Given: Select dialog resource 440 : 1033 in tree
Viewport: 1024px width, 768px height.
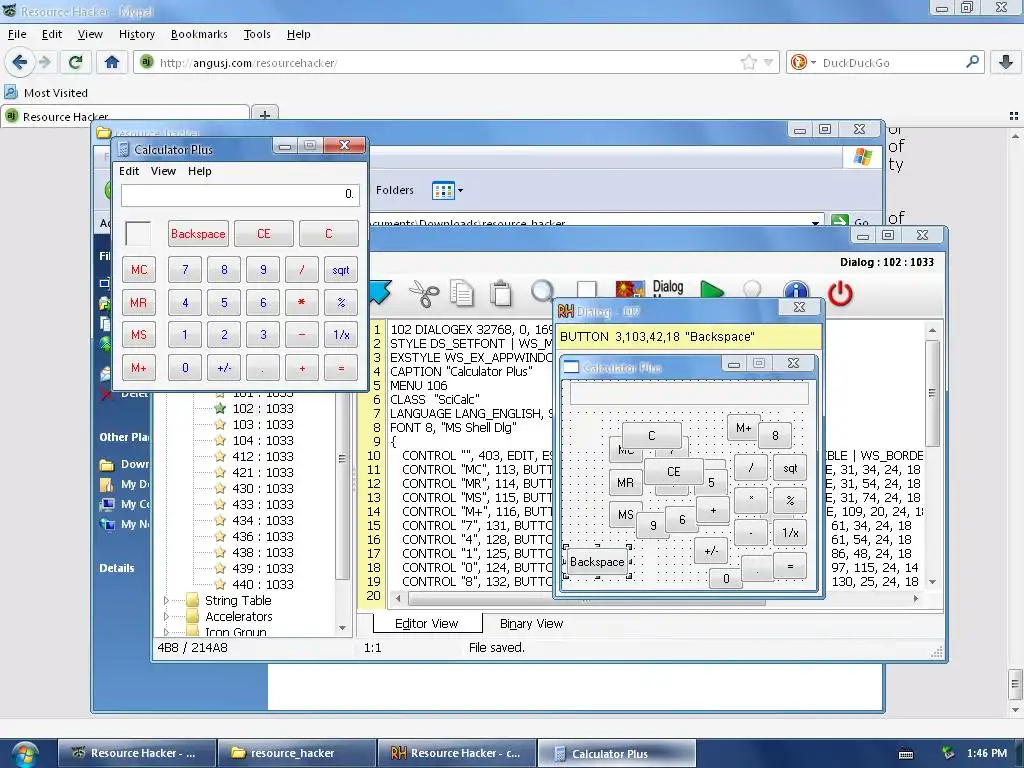Looking at the screenshot, I should tap(263, 584).
